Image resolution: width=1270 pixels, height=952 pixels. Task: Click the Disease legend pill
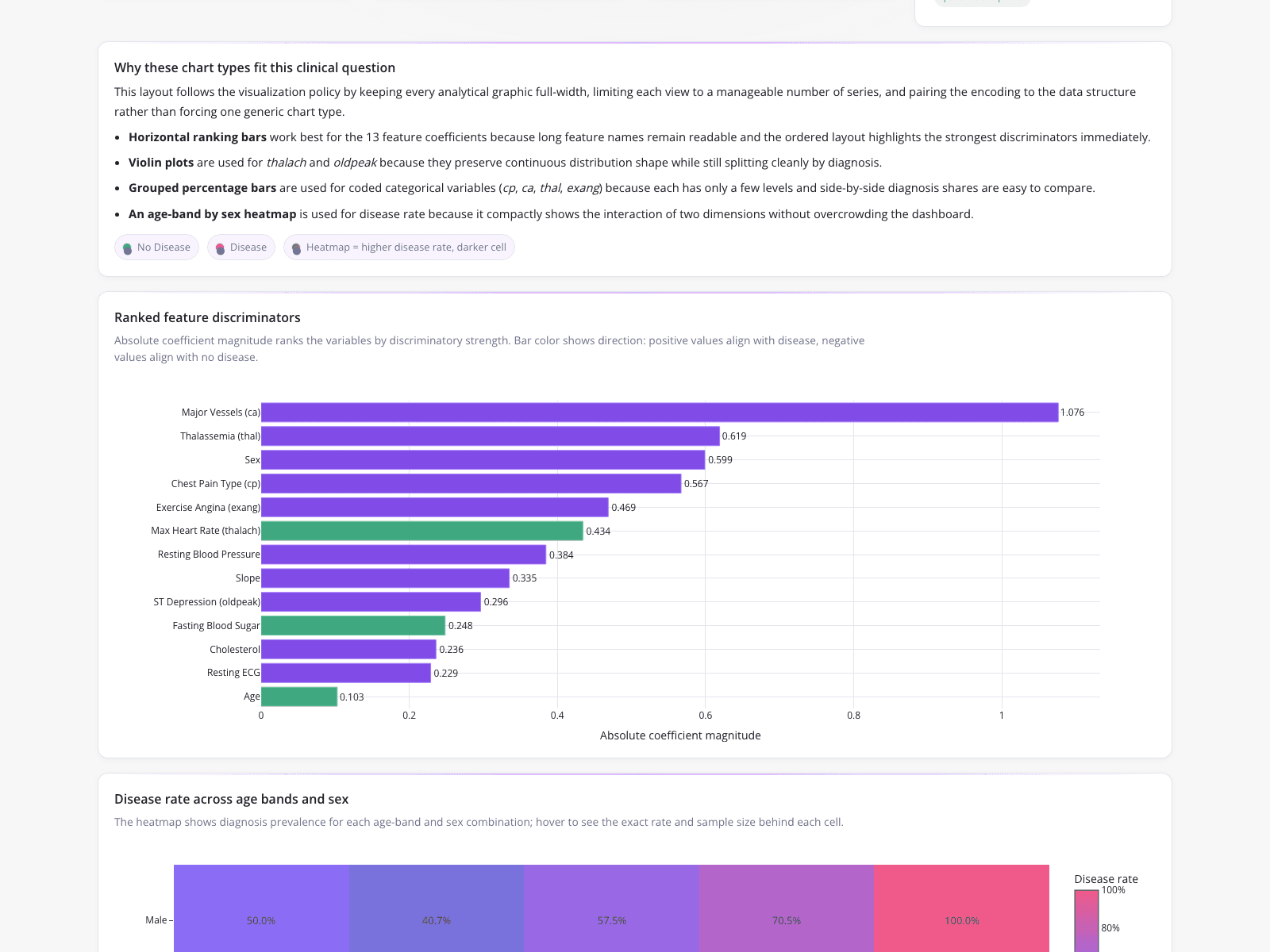[x=241, y=248]
